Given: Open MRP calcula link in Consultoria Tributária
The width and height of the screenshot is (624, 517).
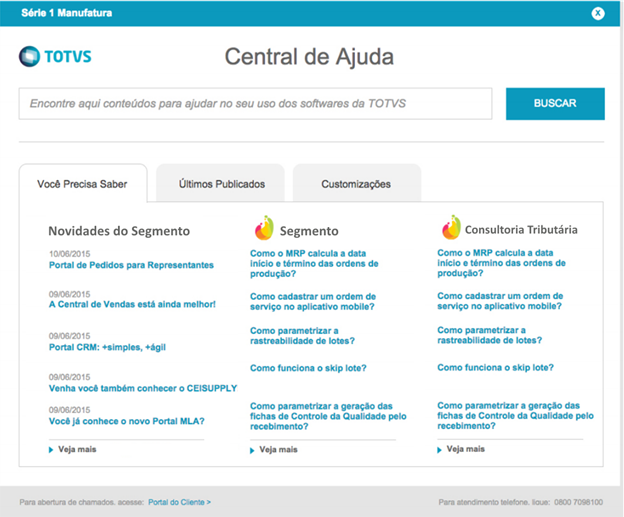Looking at the screenshot, I should point(501,263).
